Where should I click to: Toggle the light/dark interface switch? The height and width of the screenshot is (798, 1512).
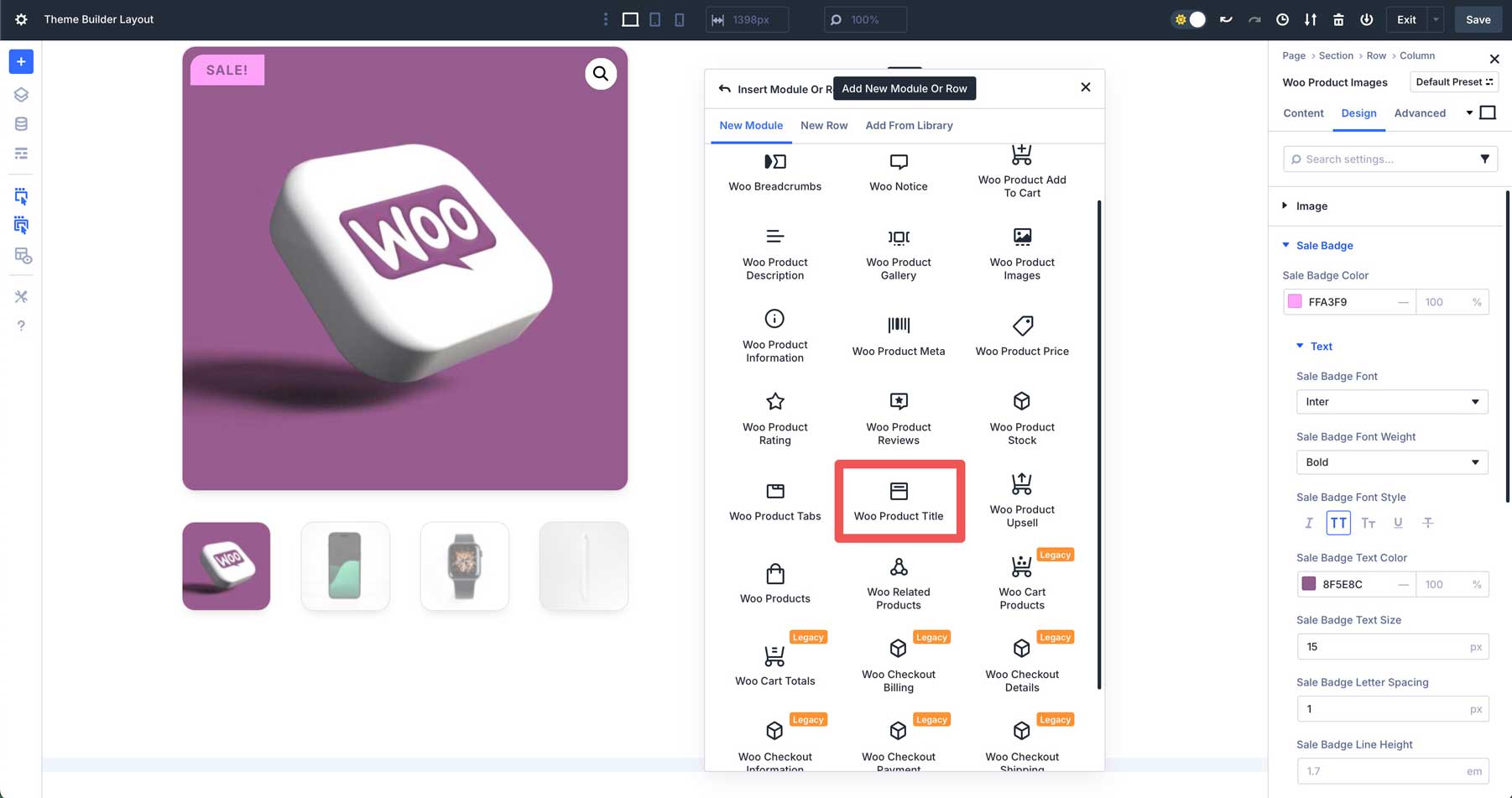pyautogui.click(x=1188, y=18)
